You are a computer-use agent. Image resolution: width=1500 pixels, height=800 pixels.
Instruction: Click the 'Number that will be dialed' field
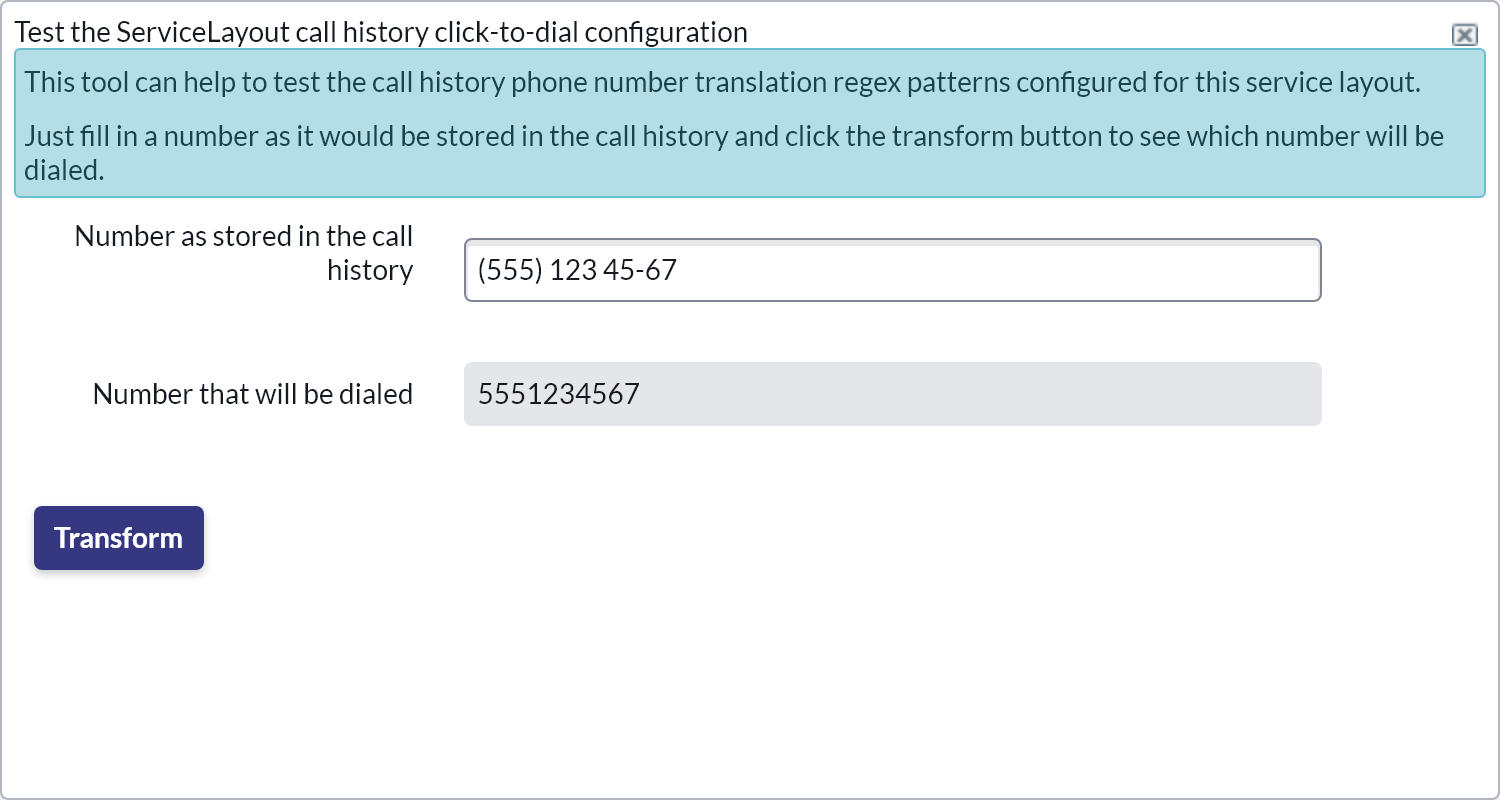892,394
